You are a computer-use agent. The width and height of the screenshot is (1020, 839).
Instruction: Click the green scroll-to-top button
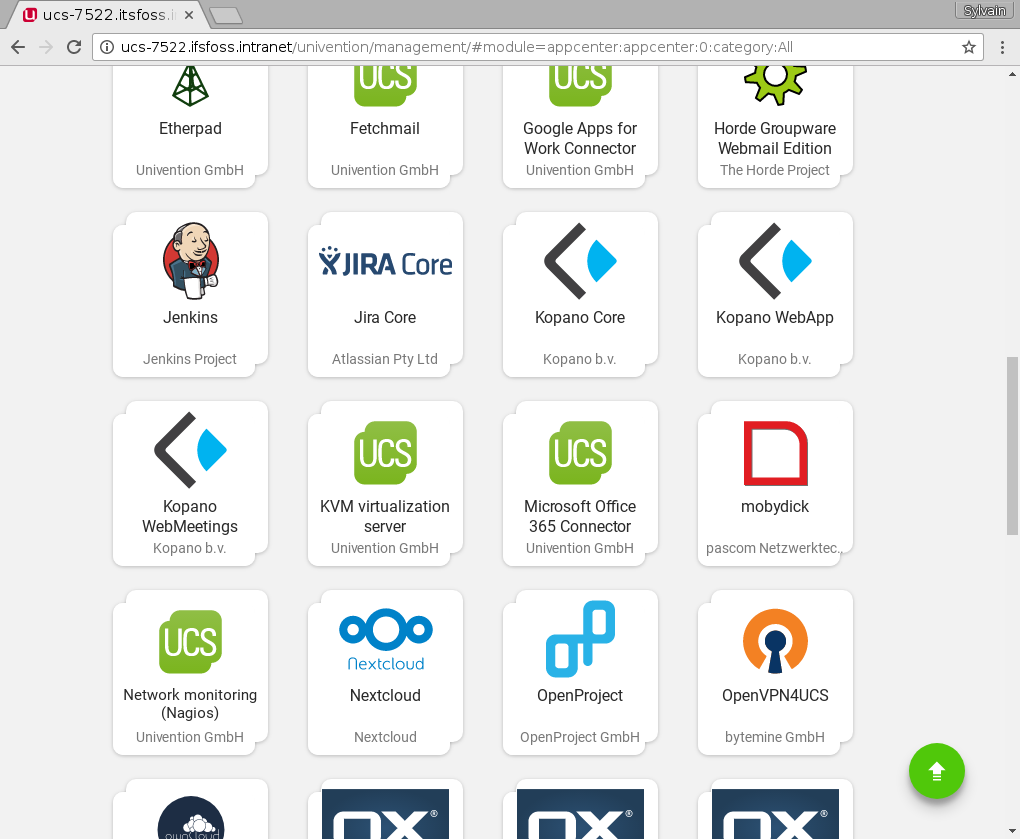coord(936,771)
